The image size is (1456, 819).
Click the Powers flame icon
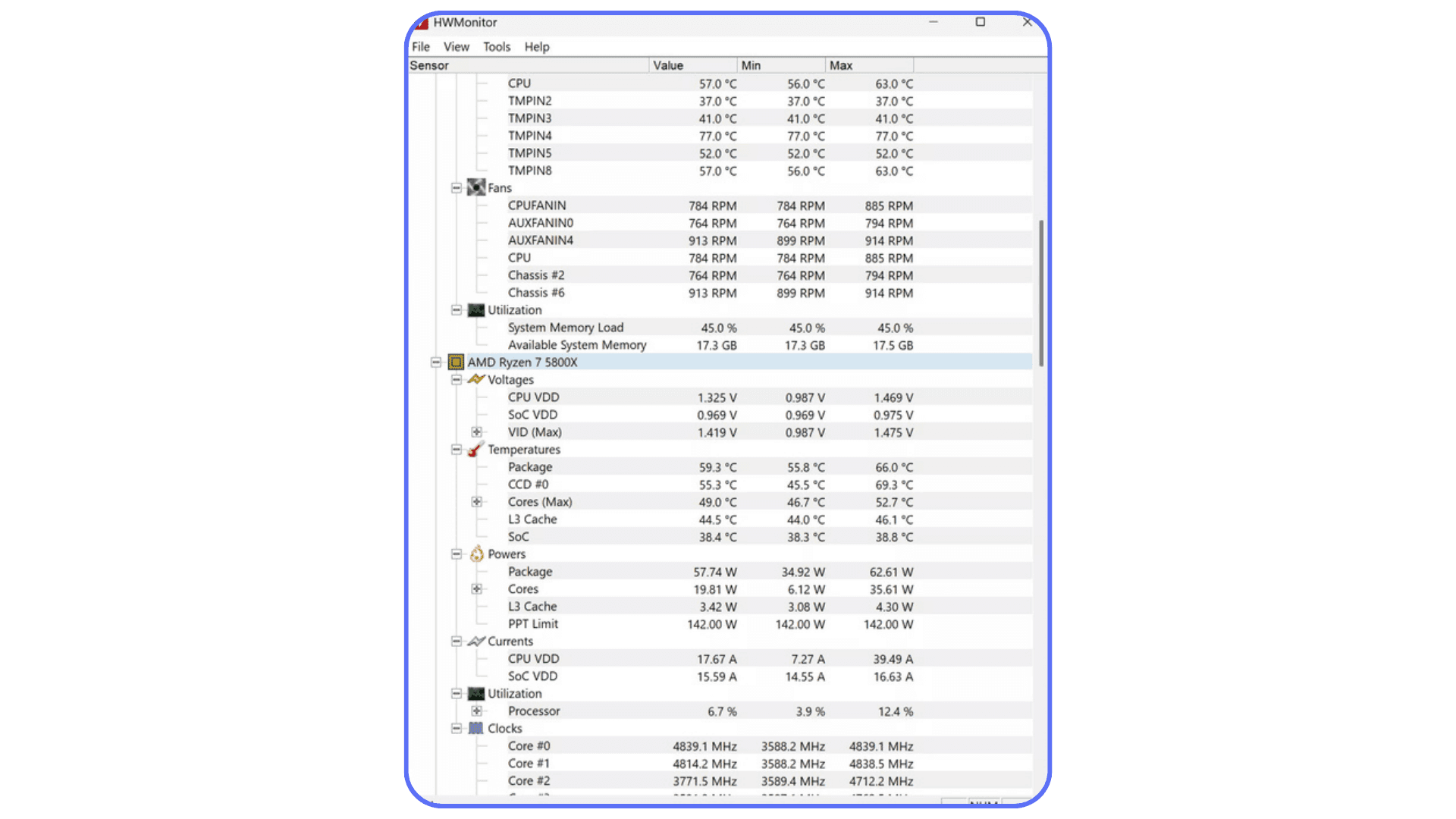click(476, 554)
